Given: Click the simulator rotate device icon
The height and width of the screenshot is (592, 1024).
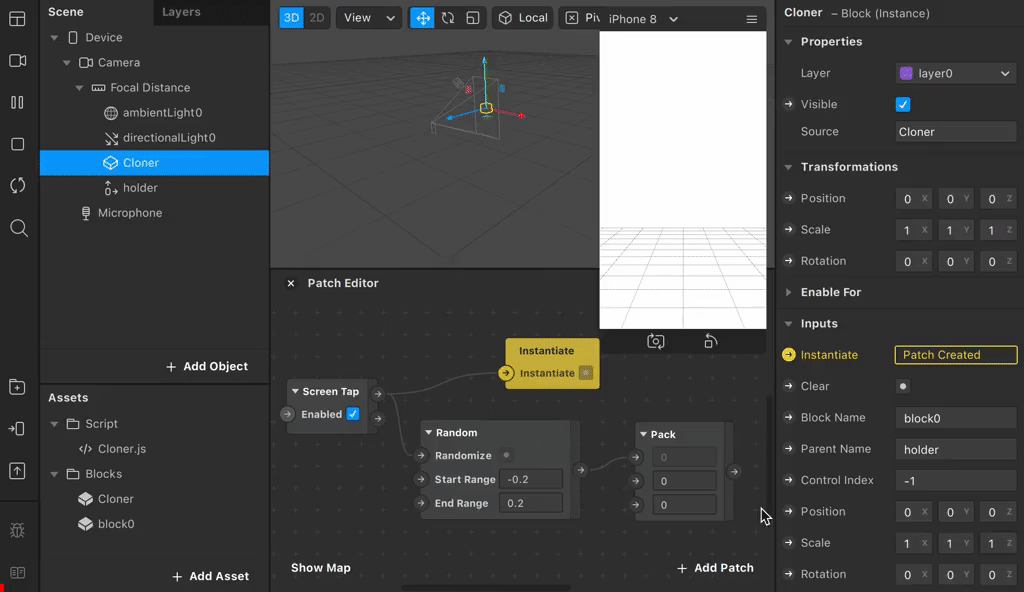Looking at the screenshot, I should click(x=711, y=341).
